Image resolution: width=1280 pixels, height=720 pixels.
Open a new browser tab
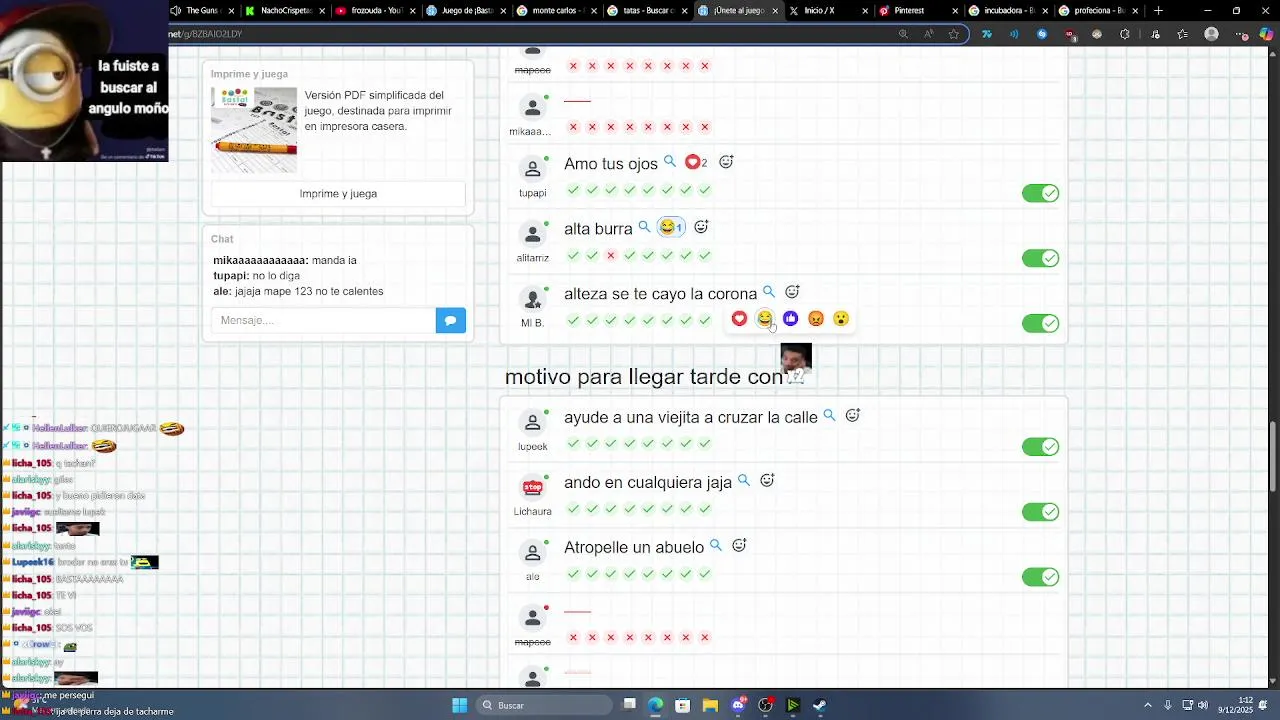(1158, 11)
